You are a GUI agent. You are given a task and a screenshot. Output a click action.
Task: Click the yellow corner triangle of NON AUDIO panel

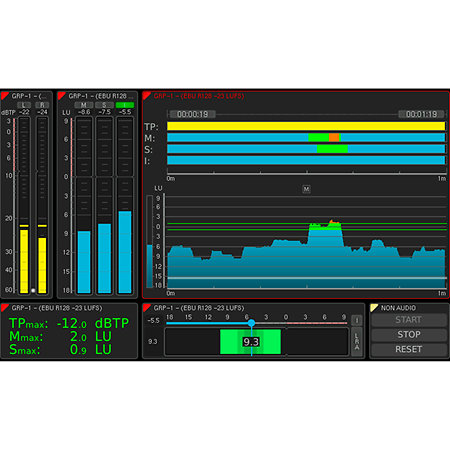tap(374, 307)
